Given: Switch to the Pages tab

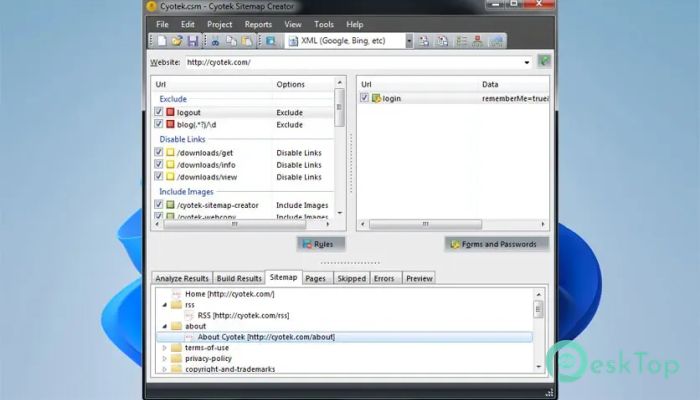Looking at the screenshot, I should point(316,278).
